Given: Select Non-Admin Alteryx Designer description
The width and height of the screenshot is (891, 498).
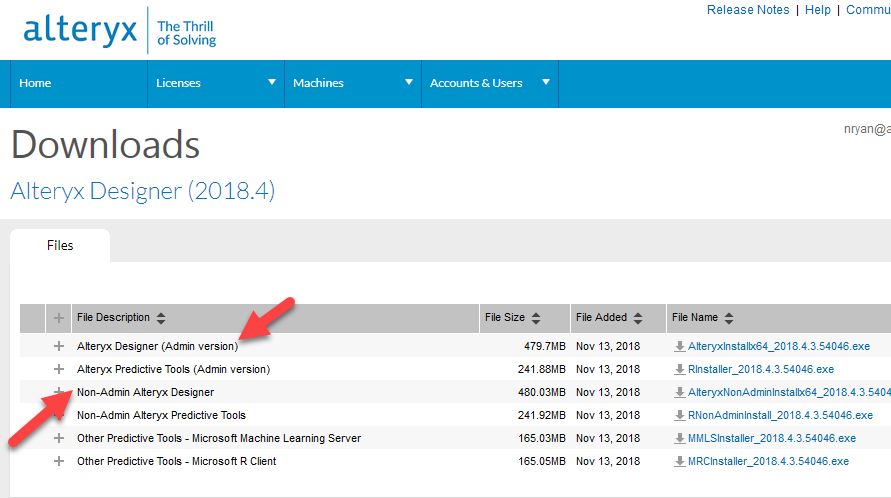Looking at the screenshot, I should (x=145, y=392).
